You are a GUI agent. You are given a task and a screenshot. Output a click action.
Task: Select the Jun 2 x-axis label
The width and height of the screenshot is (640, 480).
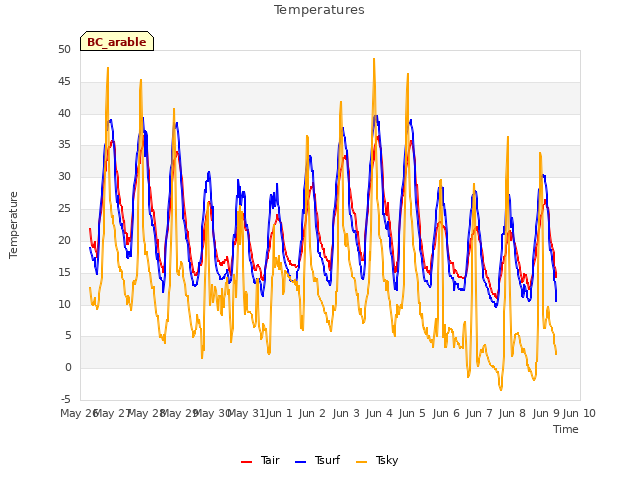click(312, 413)
